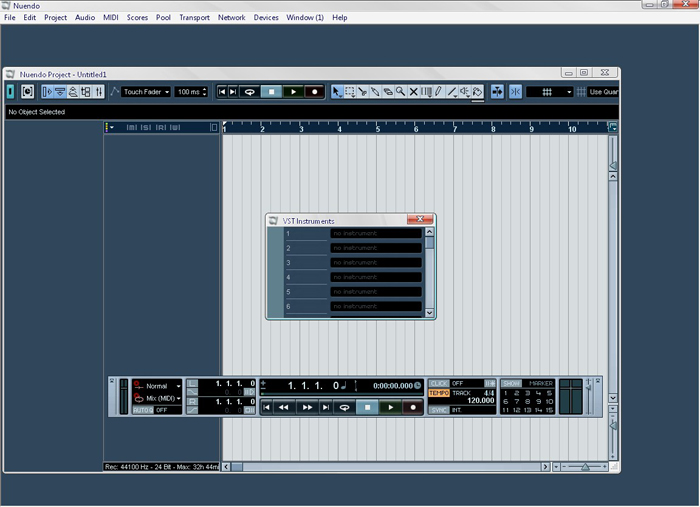Screen dimensions: 700x507
Task: Open VST instrument slot 1 selector
Action: tap(376, 233)
